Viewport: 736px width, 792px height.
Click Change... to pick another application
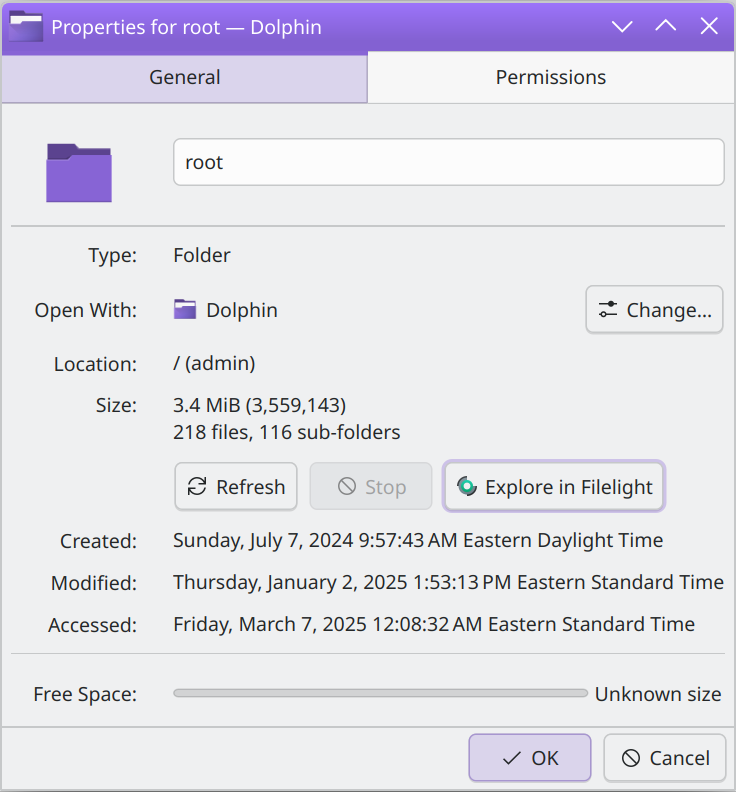[654, 310]
